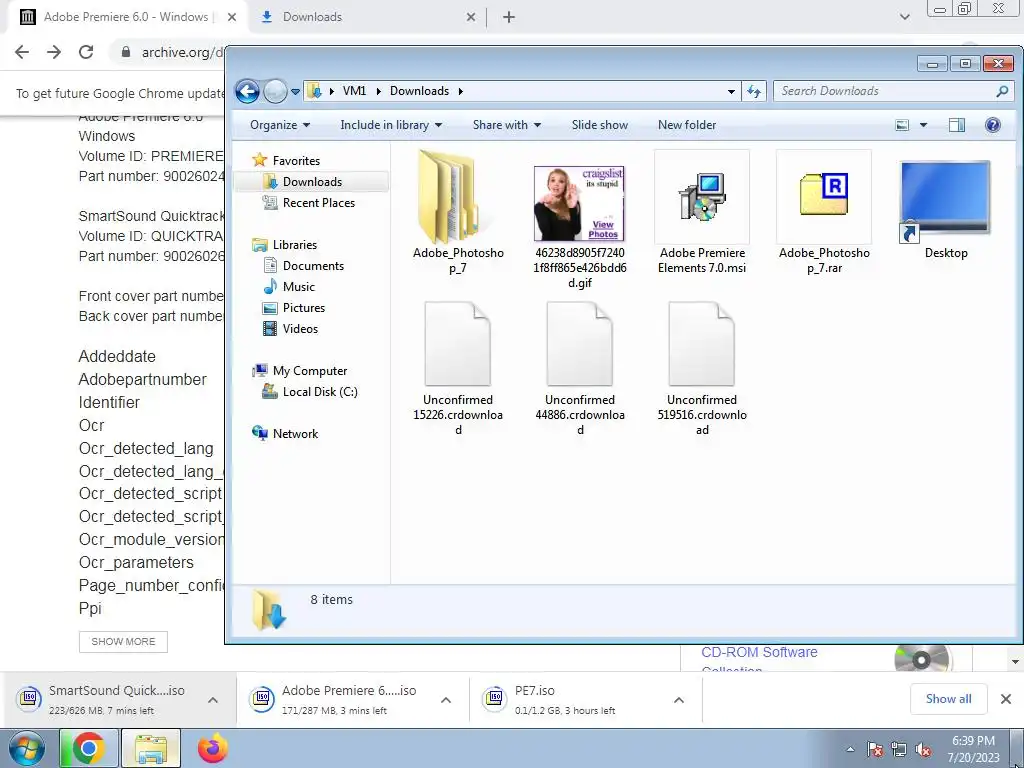
Task: Click Windows Explorer taskbar icon
Action: coord(151,748)
